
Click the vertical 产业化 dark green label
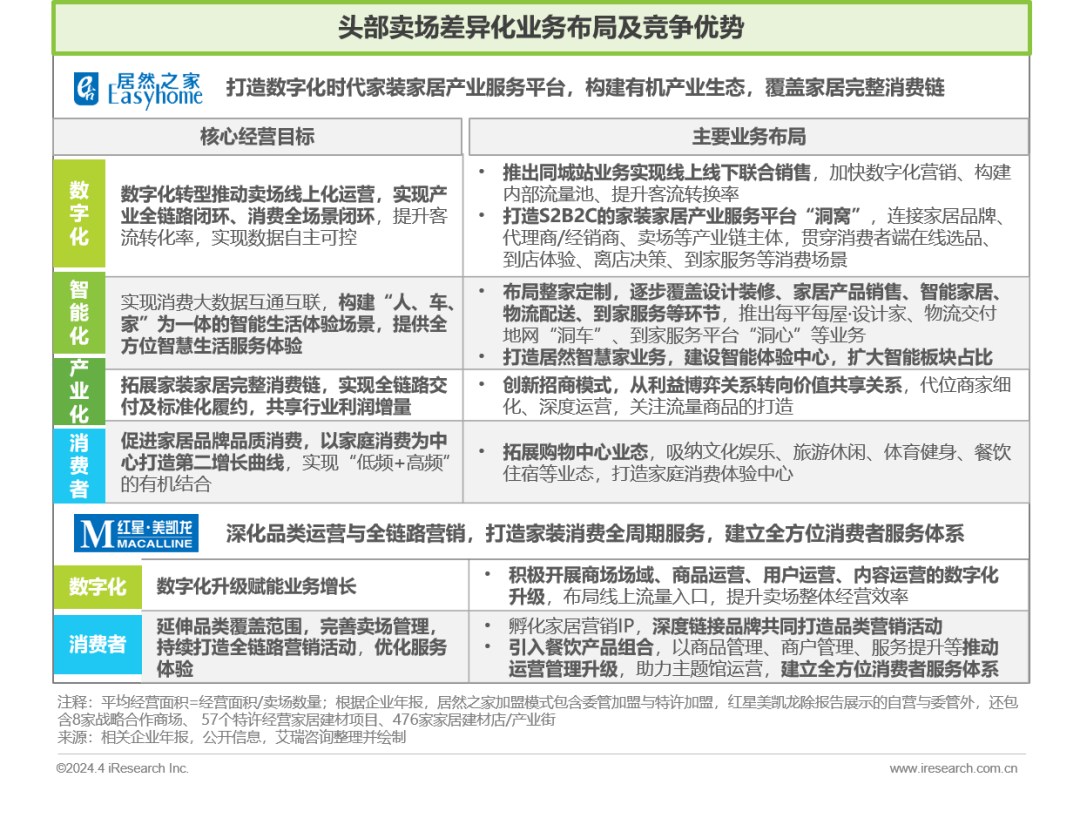pos(79,390)
